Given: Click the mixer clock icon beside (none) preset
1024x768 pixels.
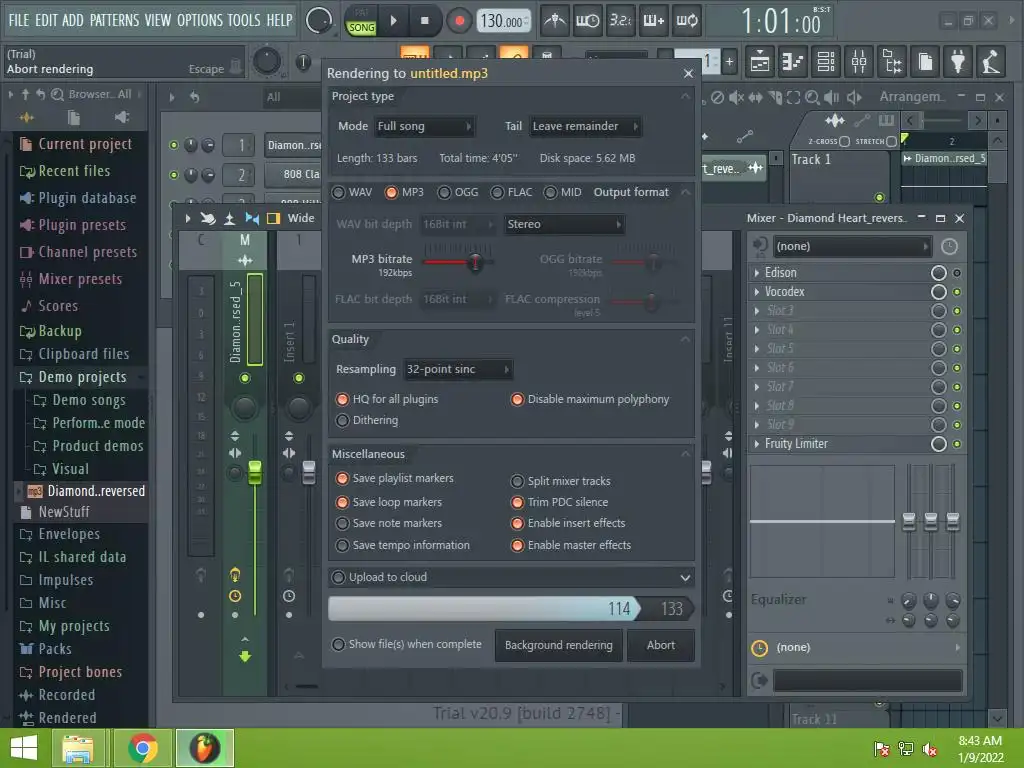Looking at the screenshot, I should tap(950, 246).
